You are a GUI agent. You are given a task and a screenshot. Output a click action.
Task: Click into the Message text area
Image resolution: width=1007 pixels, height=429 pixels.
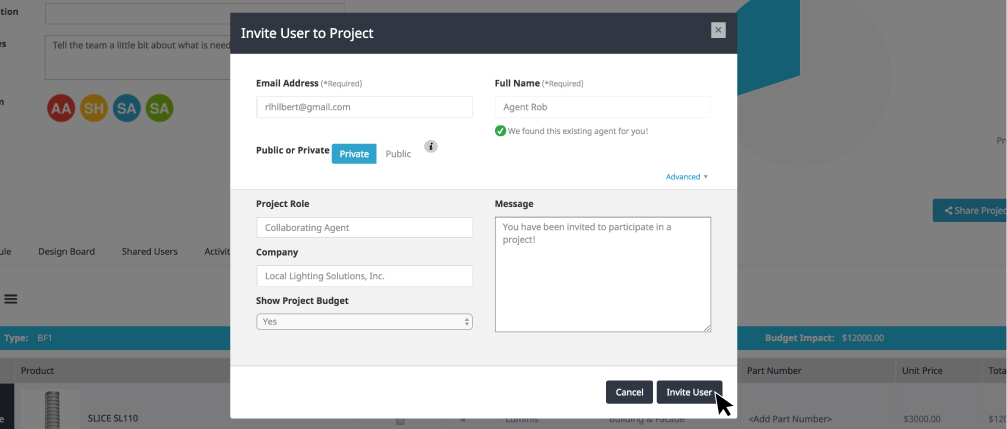(x=602, y=274)
